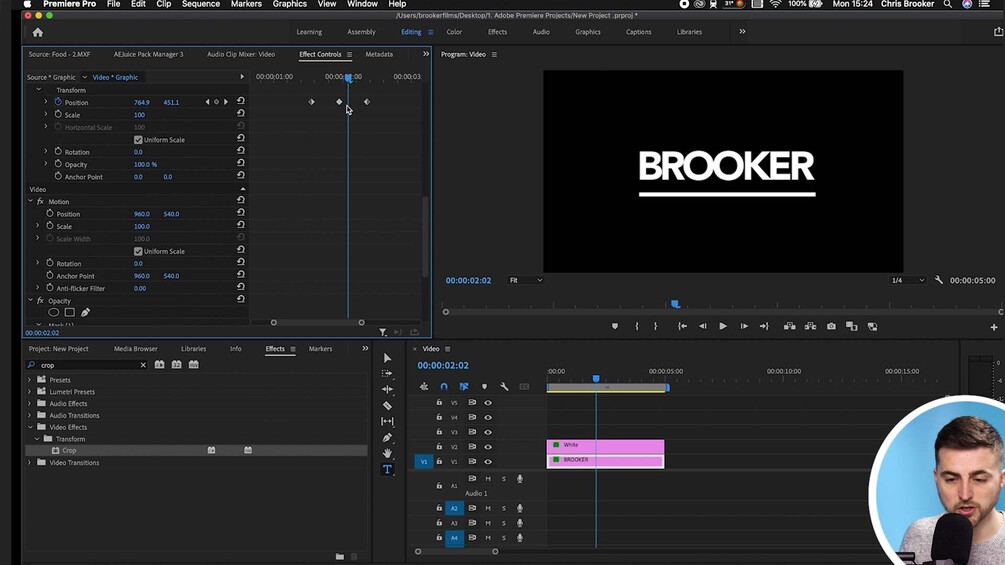Image resolution: width=1005 pixels, height=565 pixels.
Task: Expand Presets folder in Effects
Action: pos(29,380)
